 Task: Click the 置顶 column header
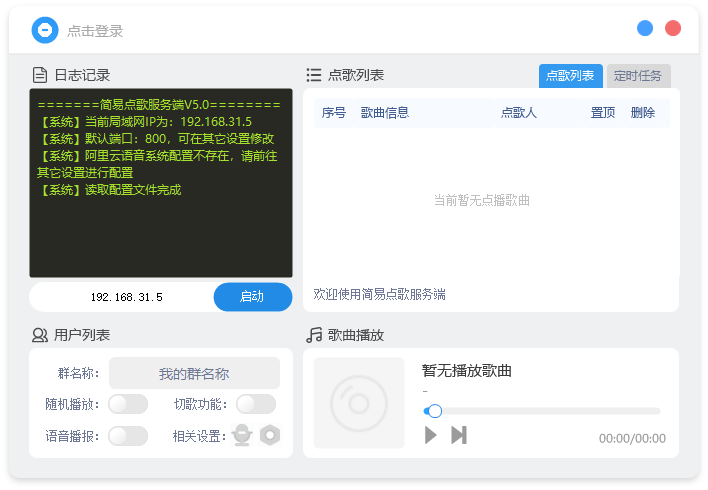603,112
